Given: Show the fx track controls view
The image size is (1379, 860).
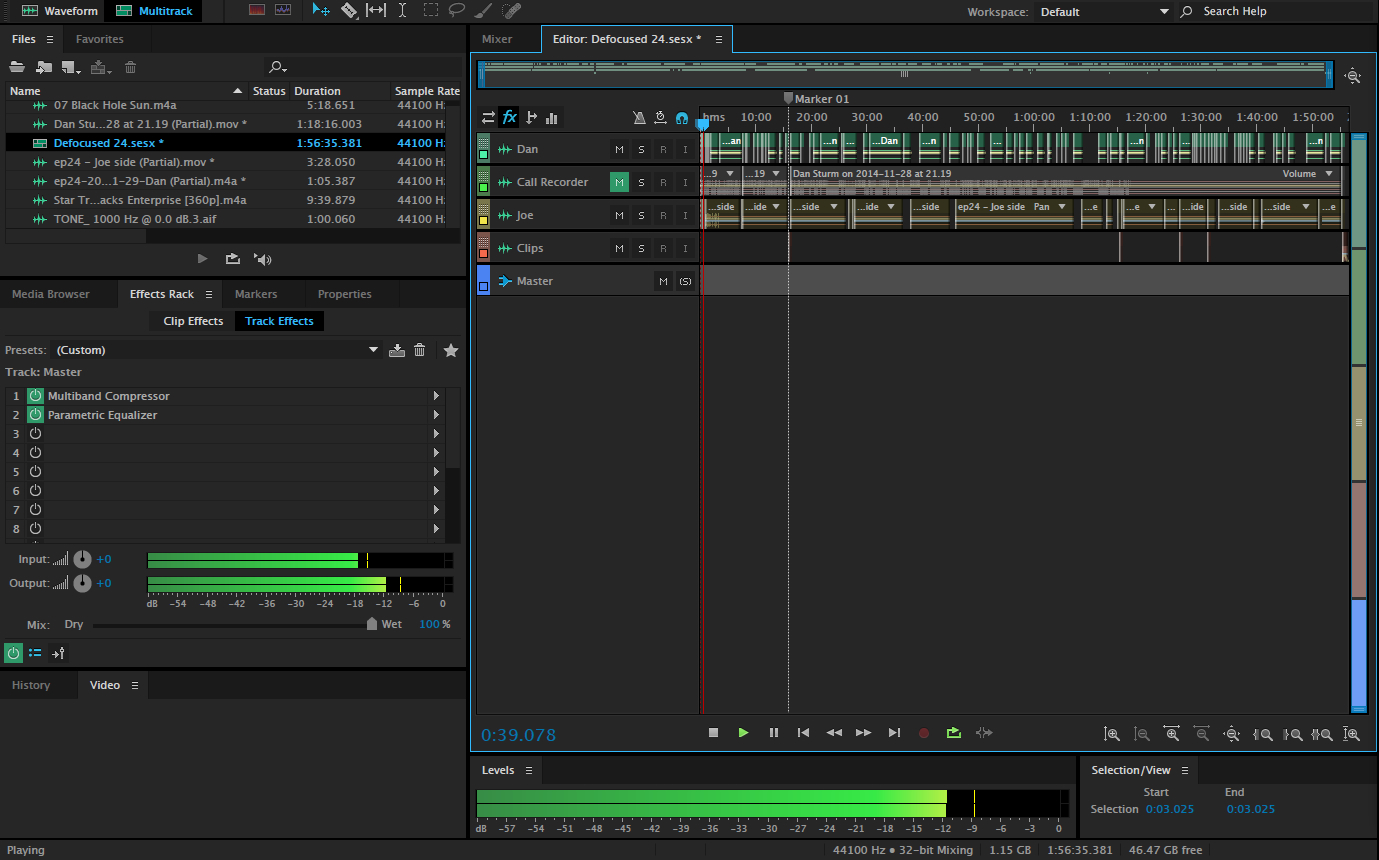Looking at the screenshot, I should (509, 117).
